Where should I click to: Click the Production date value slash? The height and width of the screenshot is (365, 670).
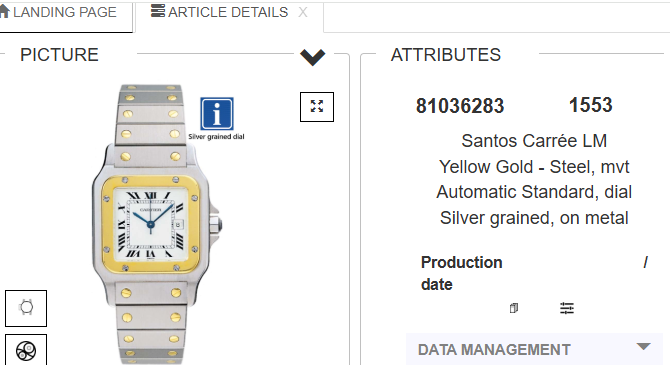pyautogui.click(x=646, y=262)
